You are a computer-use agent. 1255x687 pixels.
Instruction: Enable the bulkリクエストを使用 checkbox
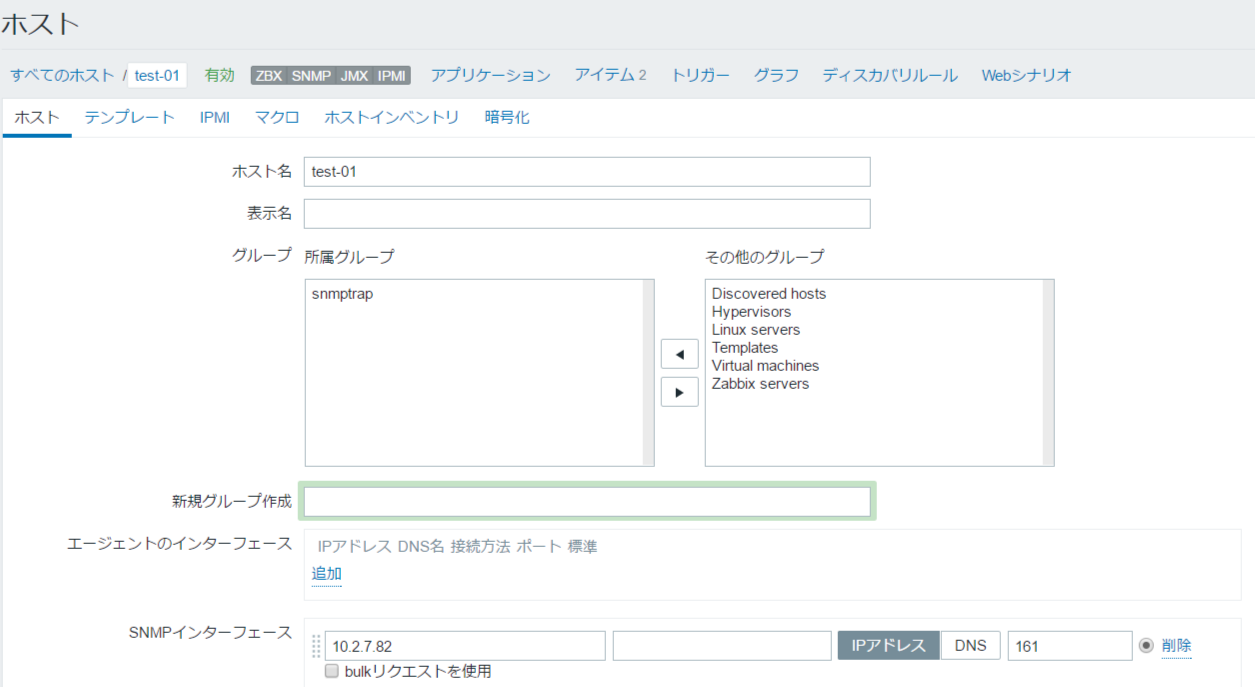332,672
